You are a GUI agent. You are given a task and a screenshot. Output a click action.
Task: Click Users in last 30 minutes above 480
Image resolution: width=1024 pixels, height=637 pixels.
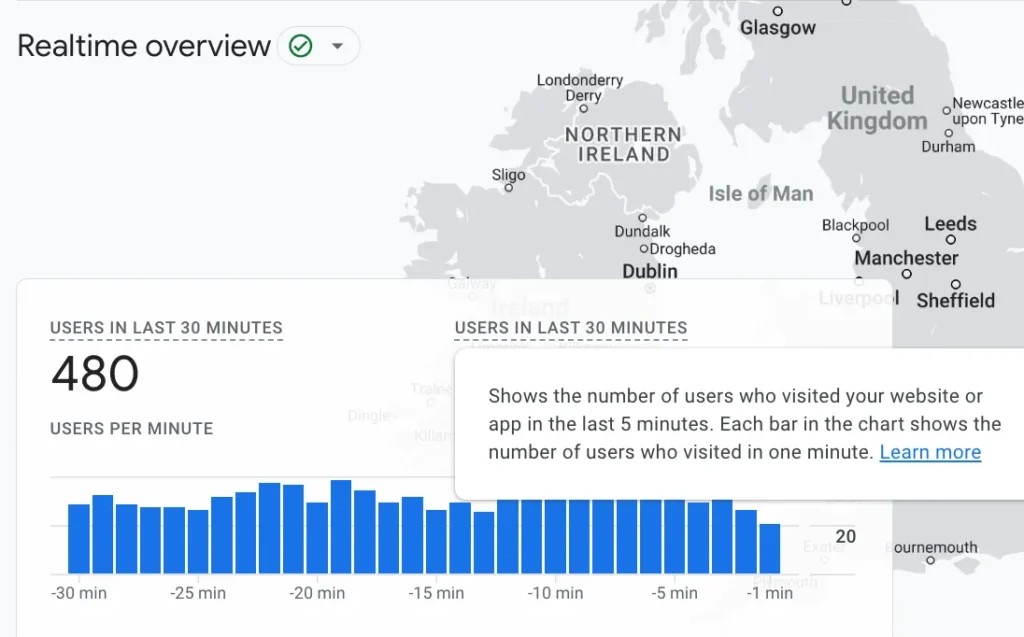tap(166, 328)
